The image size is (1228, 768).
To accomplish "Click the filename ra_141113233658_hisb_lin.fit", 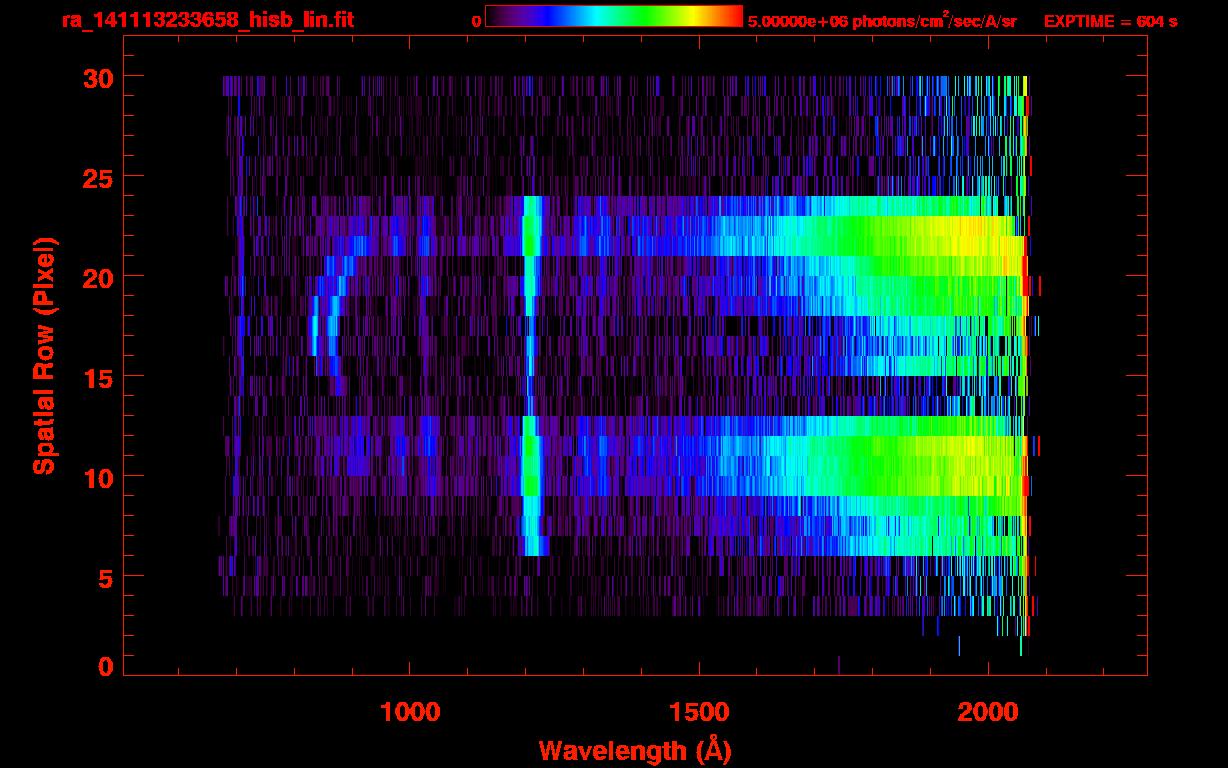I will pos(207,20).
